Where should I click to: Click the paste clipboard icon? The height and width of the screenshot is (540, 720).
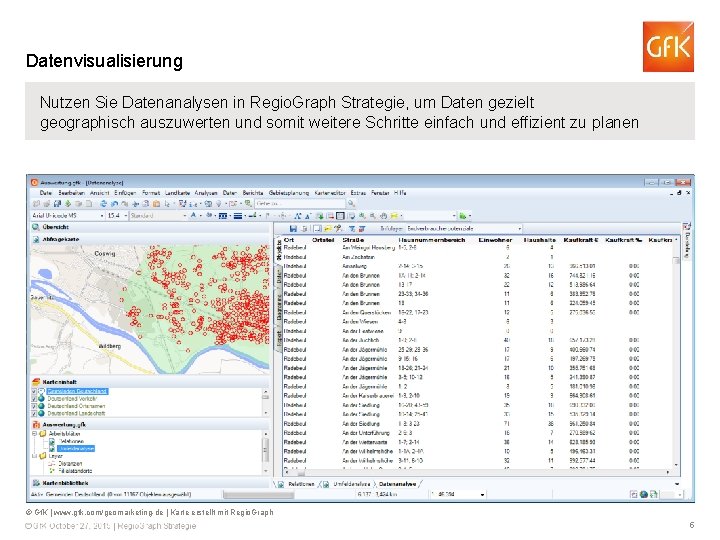click(156, 203)
